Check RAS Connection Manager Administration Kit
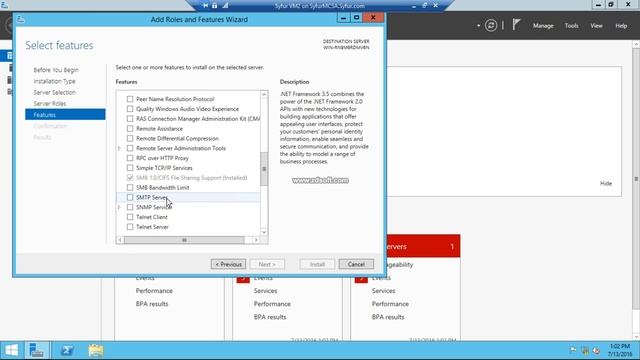640x360 pixels. tap(130, 118)
